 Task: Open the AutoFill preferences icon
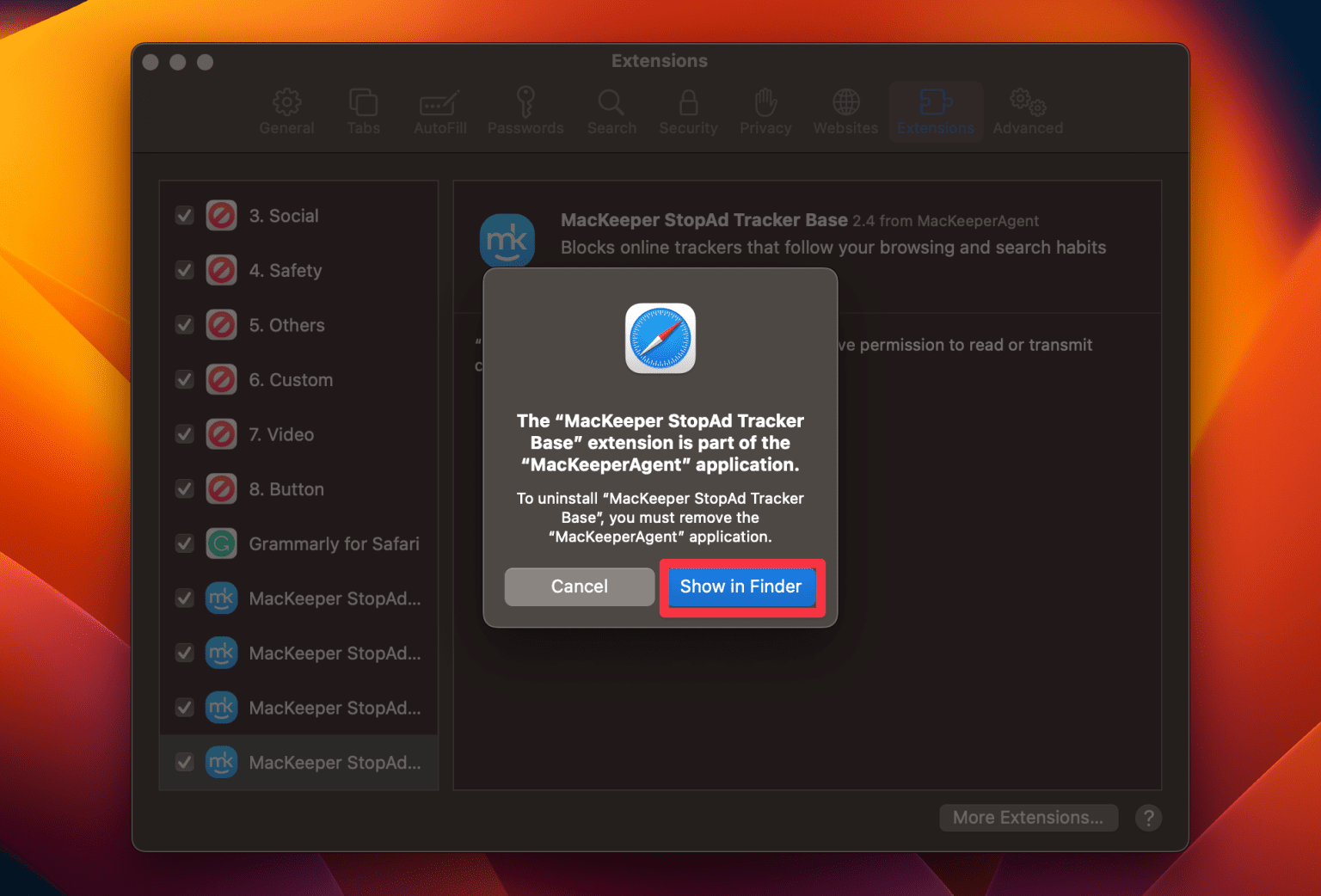[439, 105]
